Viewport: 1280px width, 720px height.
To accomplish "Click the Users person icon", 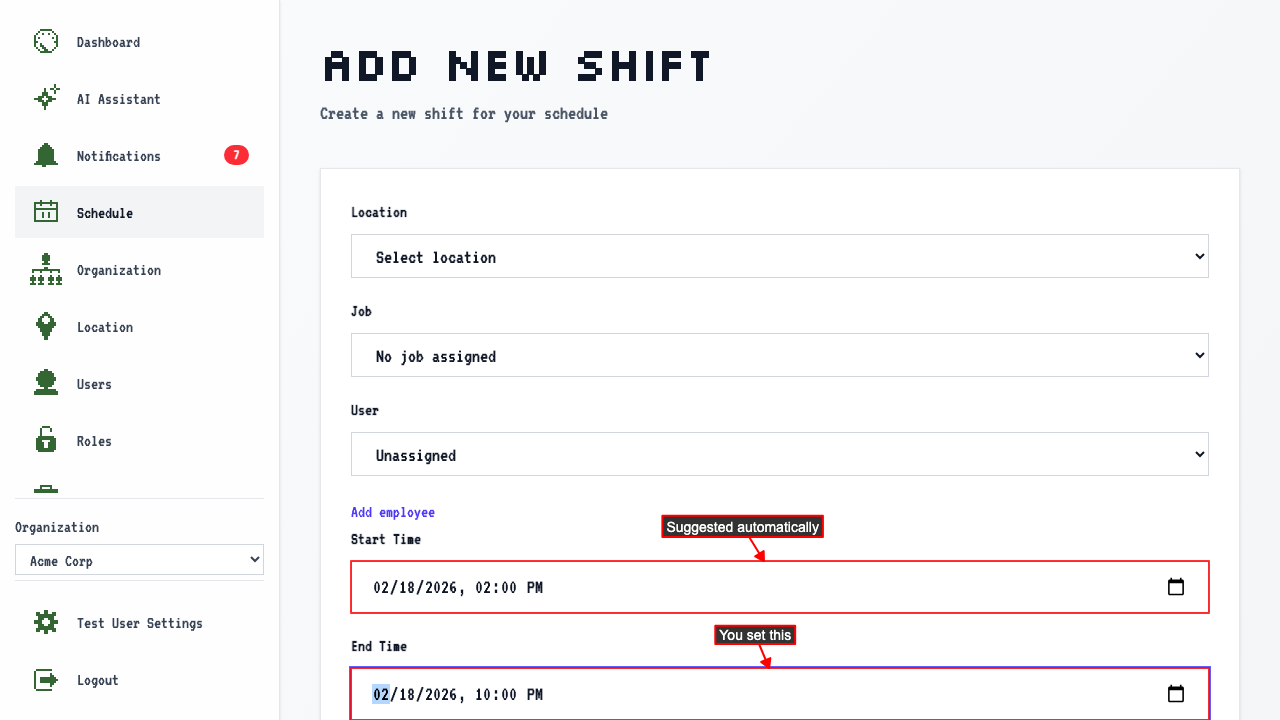I will [x=46, y=384].
